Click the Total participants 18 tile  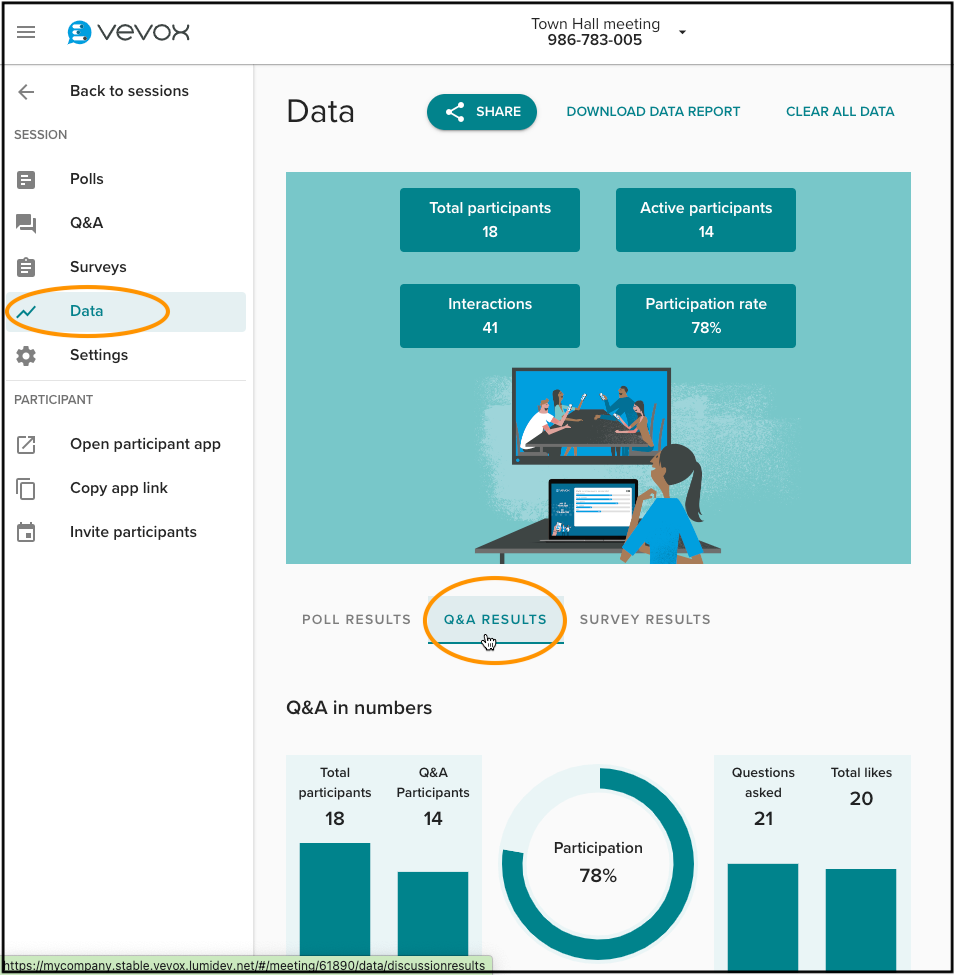(490, 220)
